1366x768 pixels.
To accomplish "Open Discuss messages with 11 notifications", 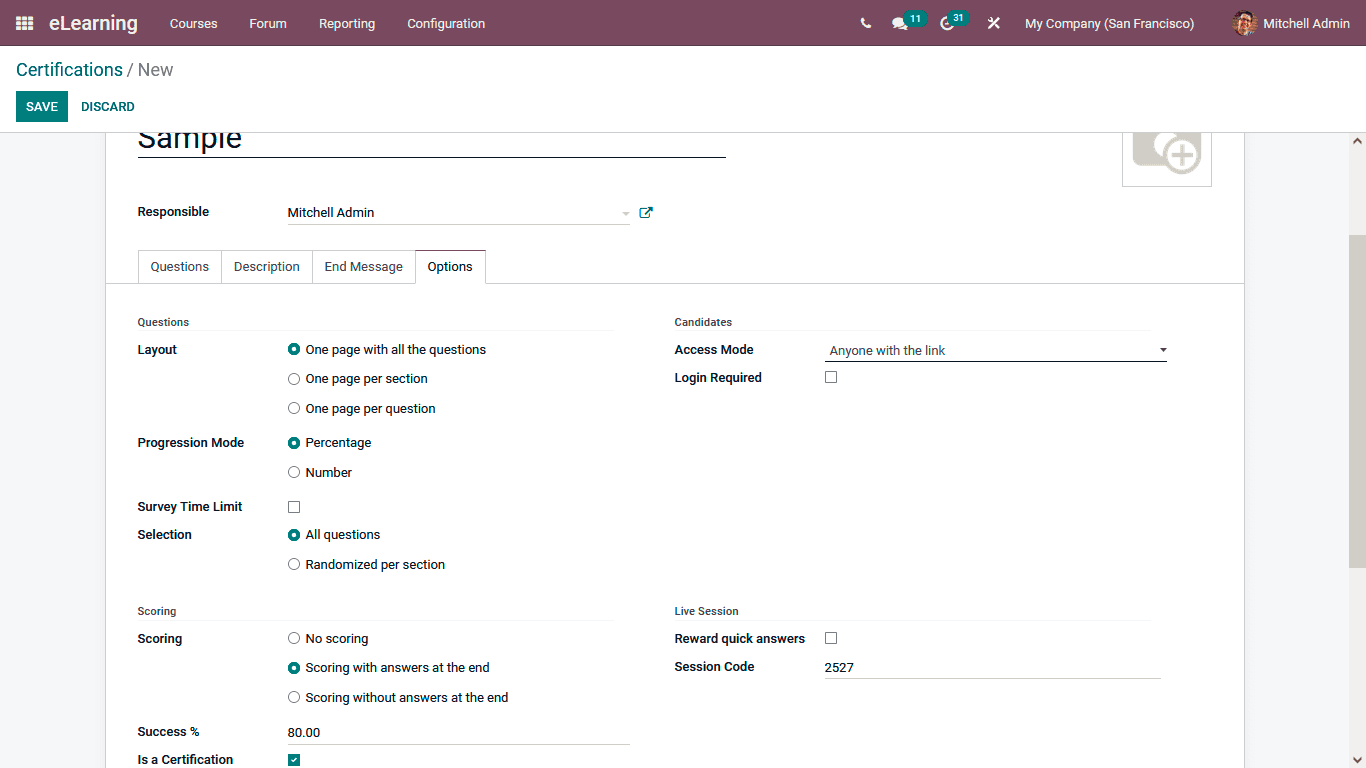I will pyautogui.click(x=899, y=23).
